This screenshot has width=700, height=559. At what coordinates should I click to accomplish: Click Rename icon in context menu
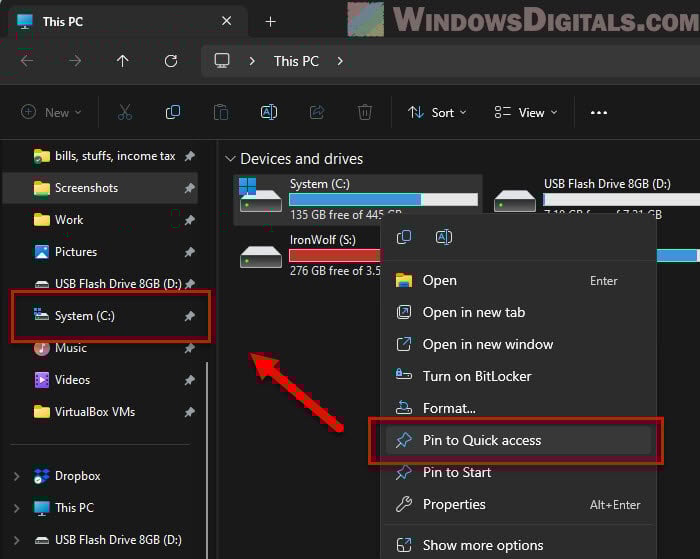(x=444, y=237)
